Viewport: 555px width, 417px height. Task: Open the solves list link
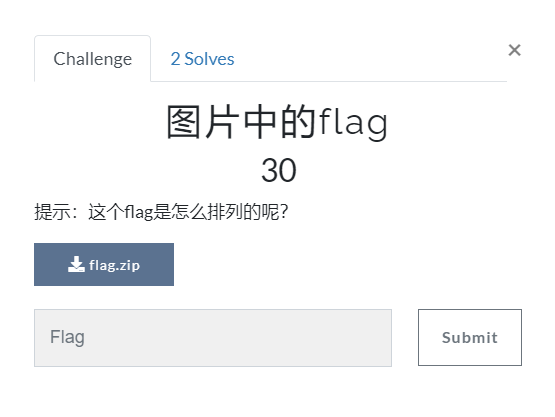pos(202,59)
